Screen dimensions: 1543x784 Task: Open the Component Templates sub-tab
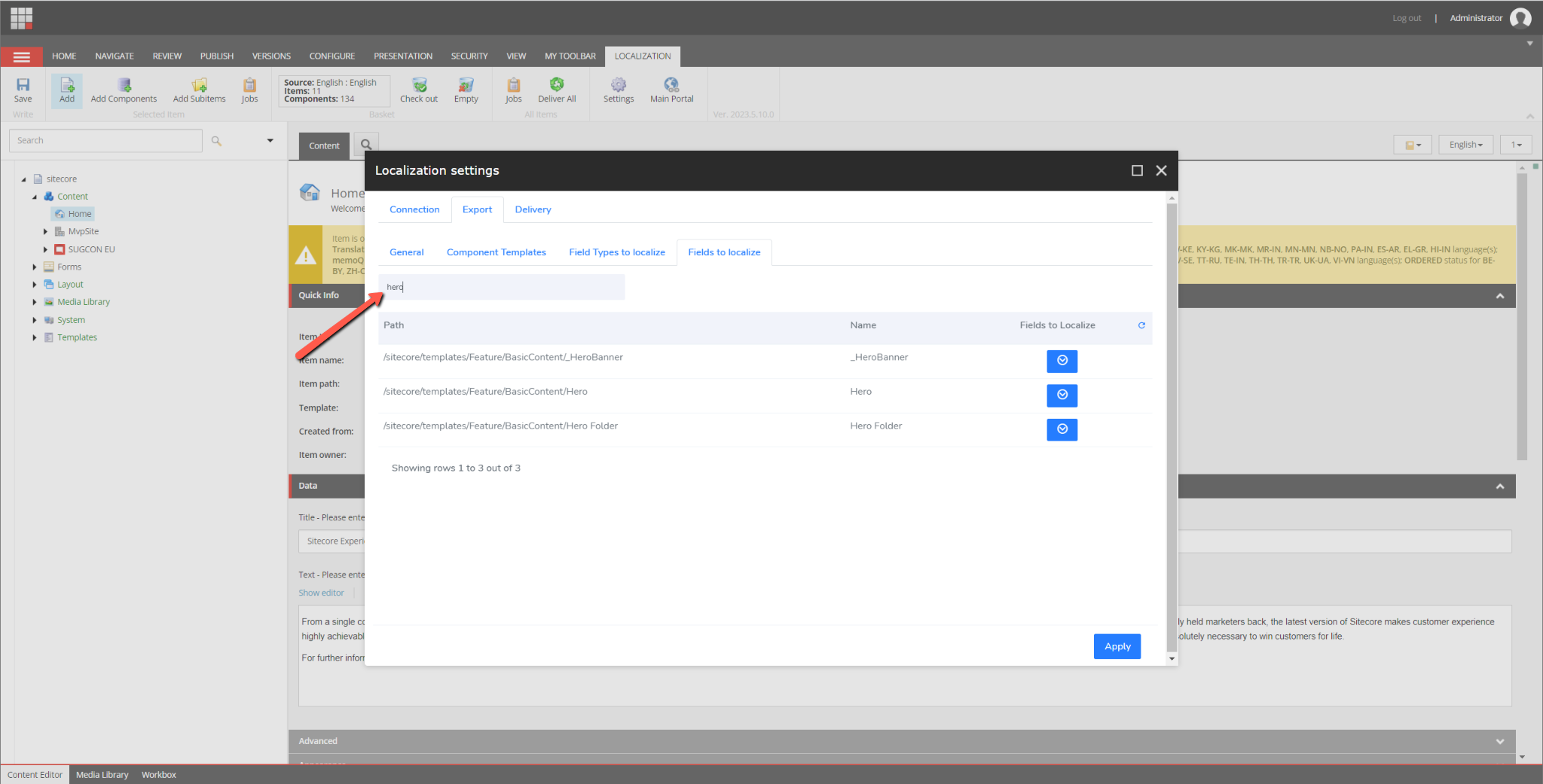point(497,252)
